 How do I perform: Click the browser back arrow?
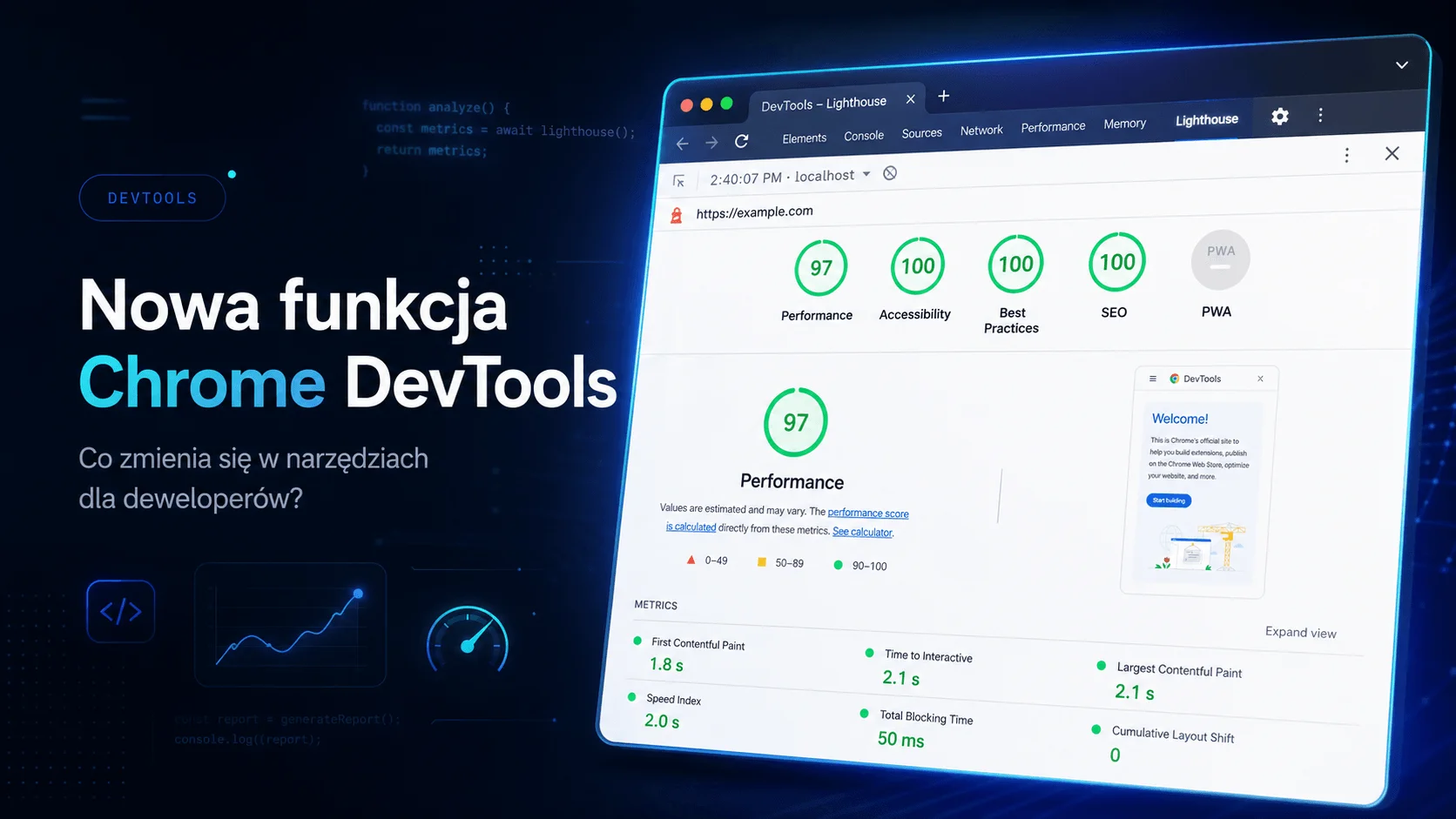tap(683, 144)
